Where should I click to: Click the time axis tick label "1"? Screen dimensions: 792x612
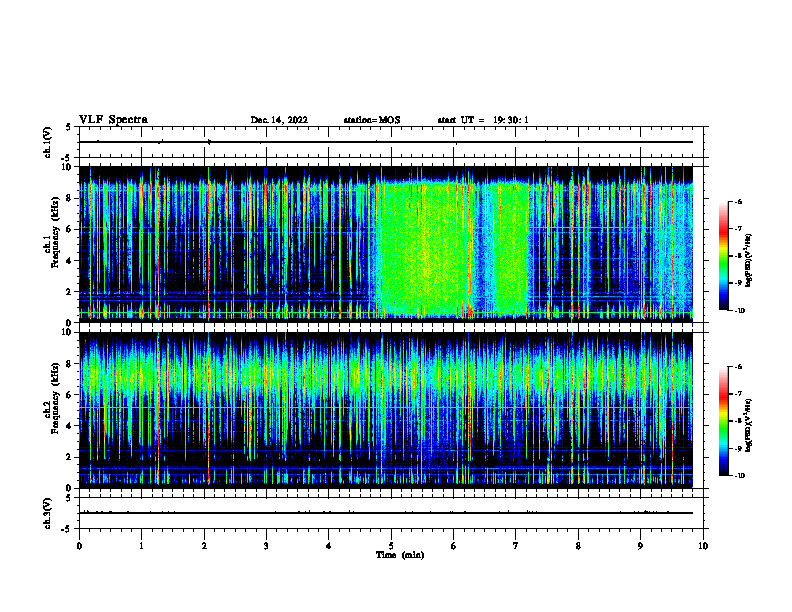(141, 546)
